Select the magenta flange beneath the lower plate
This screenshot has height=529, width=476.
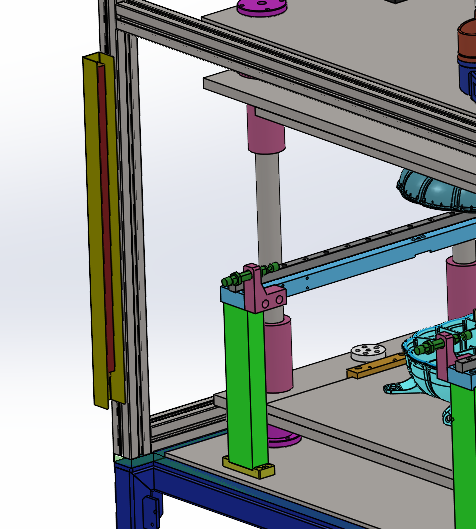(x=284, y=438)
